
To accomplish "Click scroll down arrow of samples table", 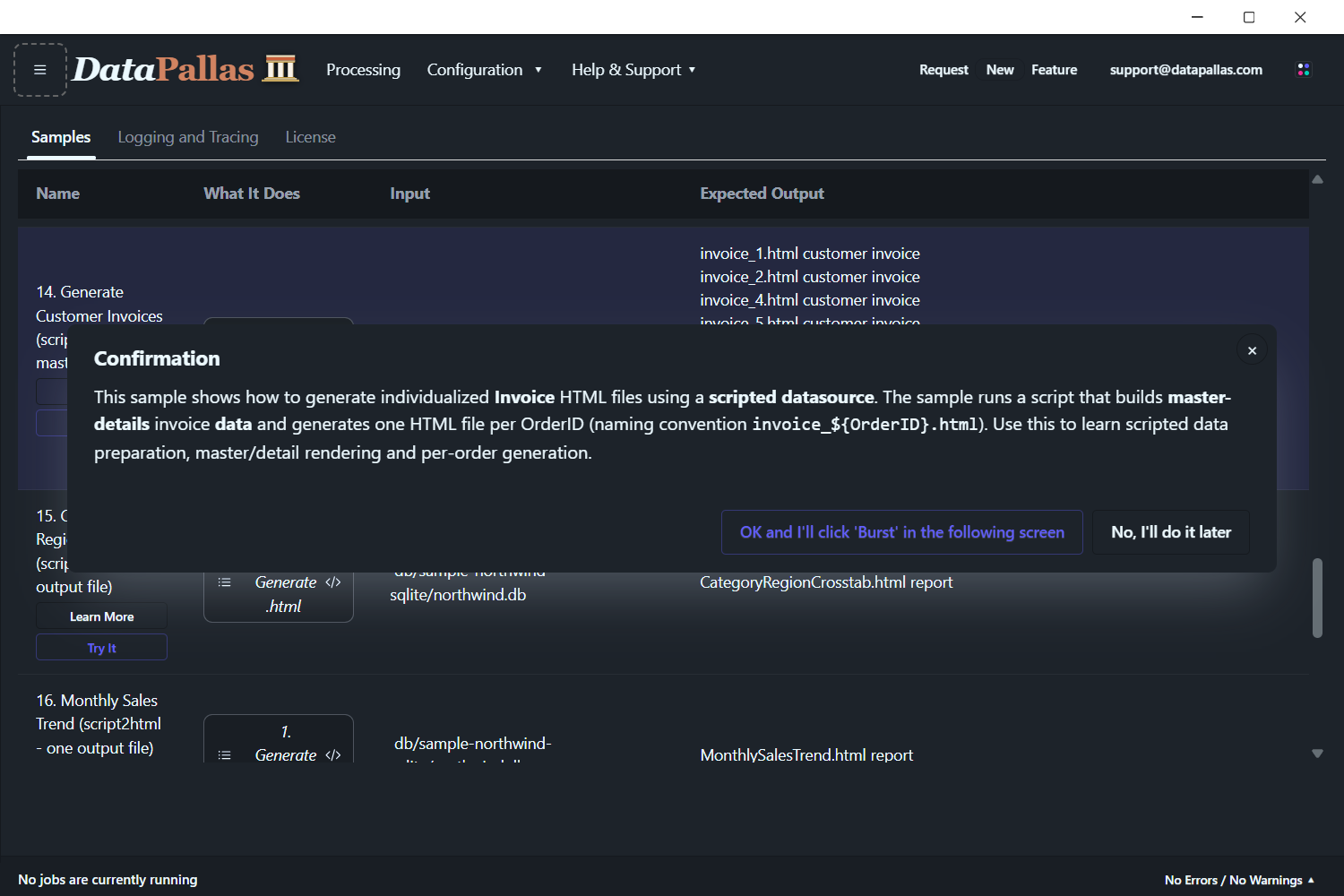I will [1317, 754].
